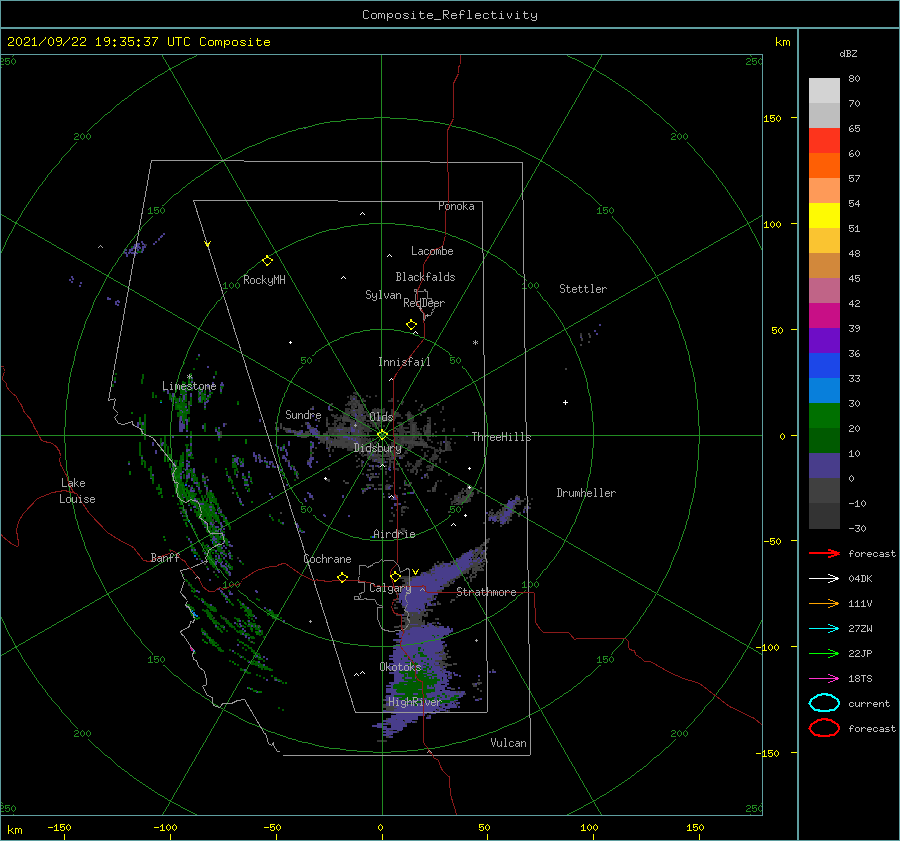This screenshot has height=841, width=900.
Task: Click the magenta 18TS arrow legend icon
Action: 824,679
